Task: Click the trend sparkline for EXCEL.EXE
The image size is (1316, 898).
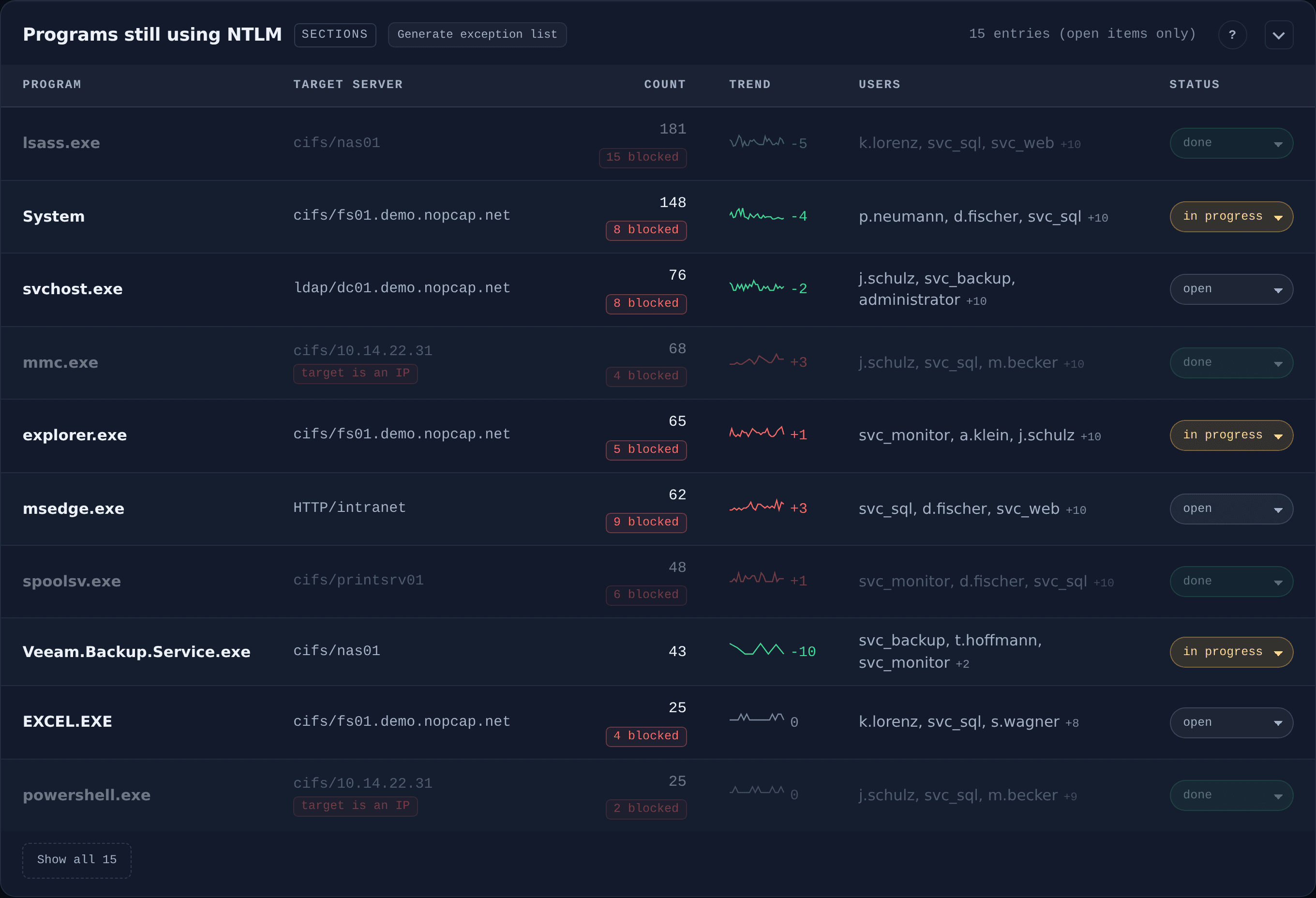Action: (x=757, y=718)
